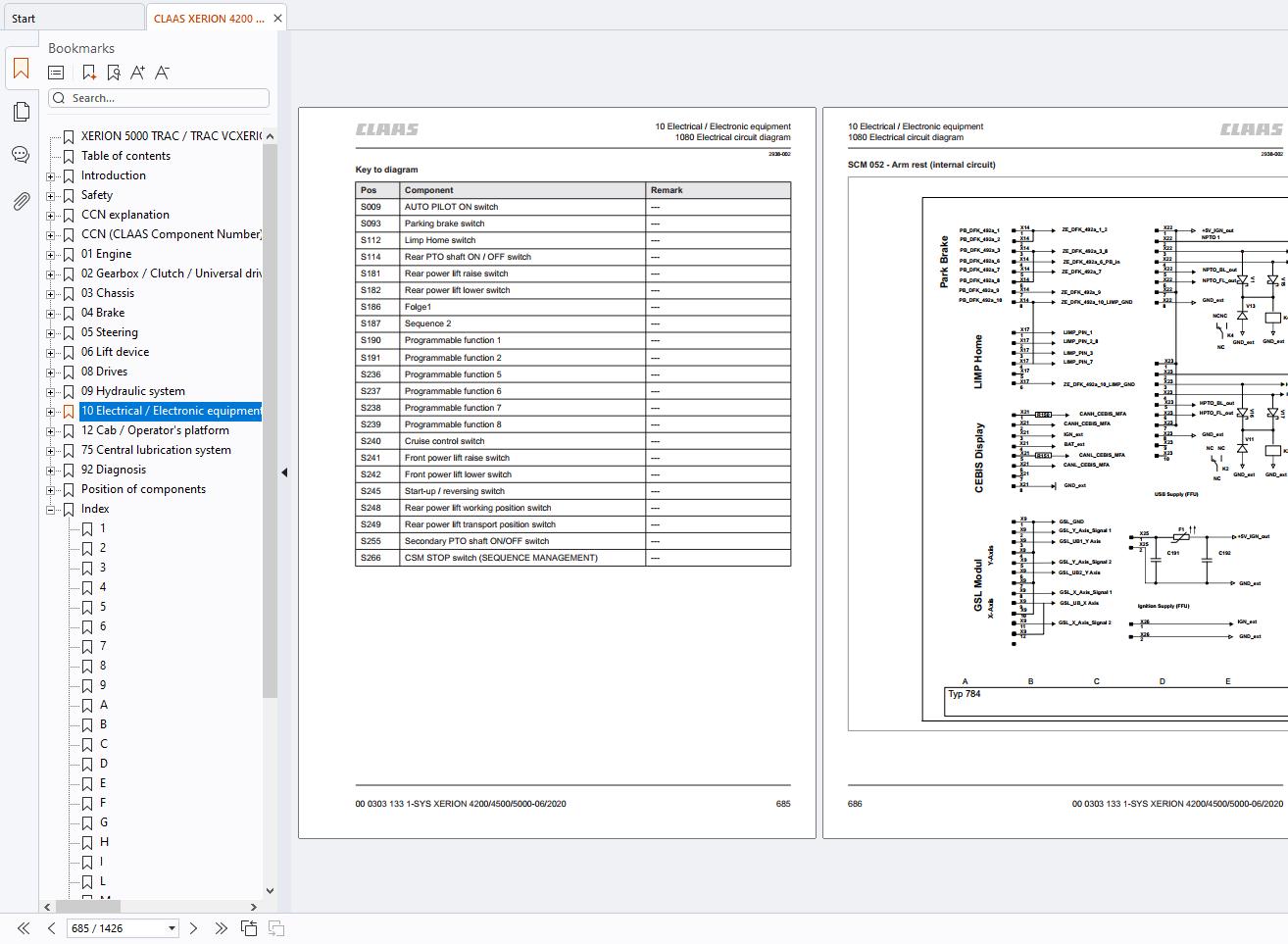Click the add new bookmark icon

(88, 73)
